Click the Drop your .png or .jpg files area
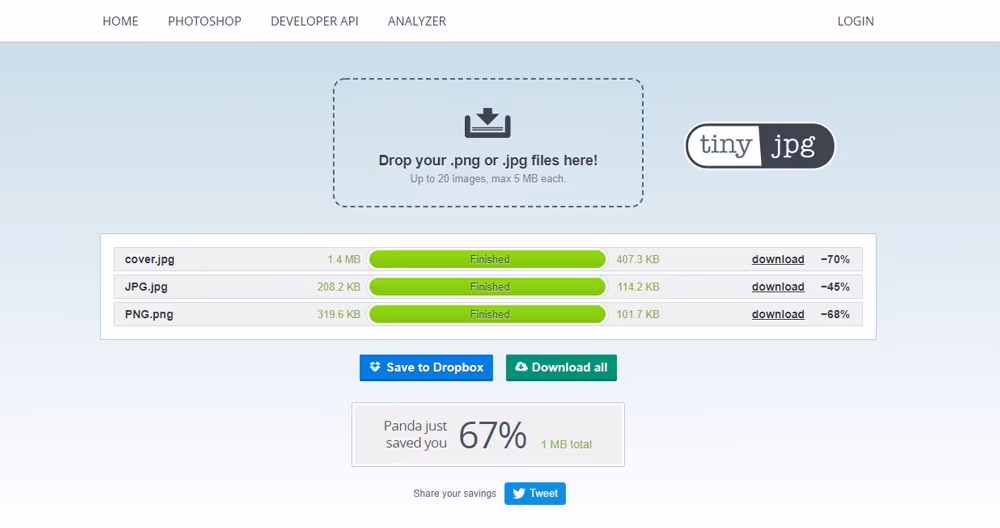The width and height of the screenshot is (1000, 528). (x=488, y=143)
